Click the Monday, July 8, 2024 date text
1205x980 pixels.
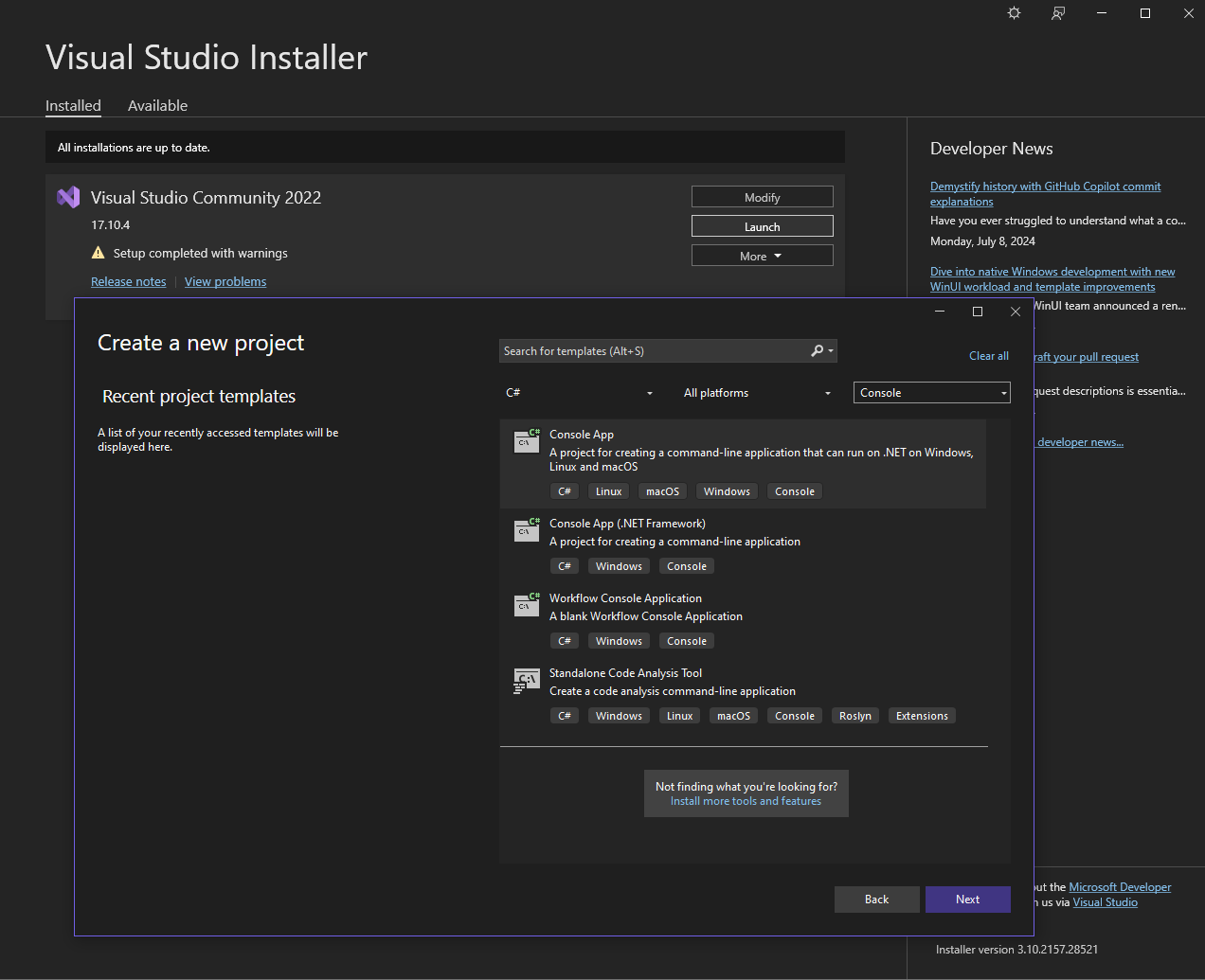[982, 241]
